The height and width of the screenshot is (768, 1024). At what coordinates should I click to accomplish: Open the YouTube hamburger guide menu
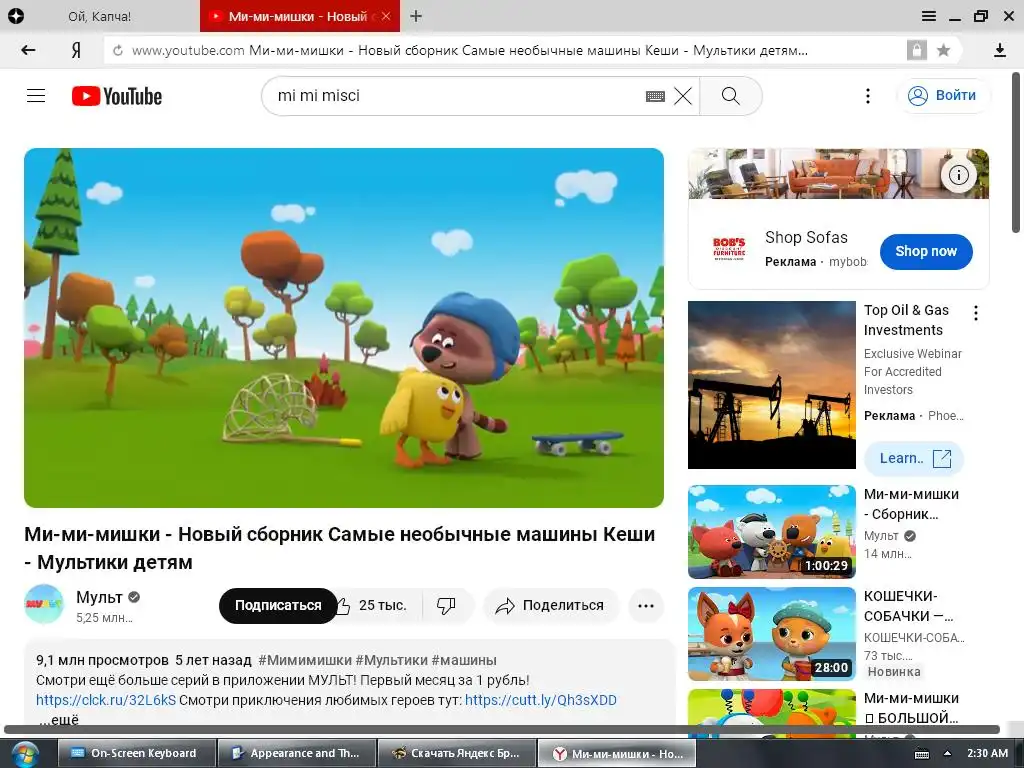point(36,96)
